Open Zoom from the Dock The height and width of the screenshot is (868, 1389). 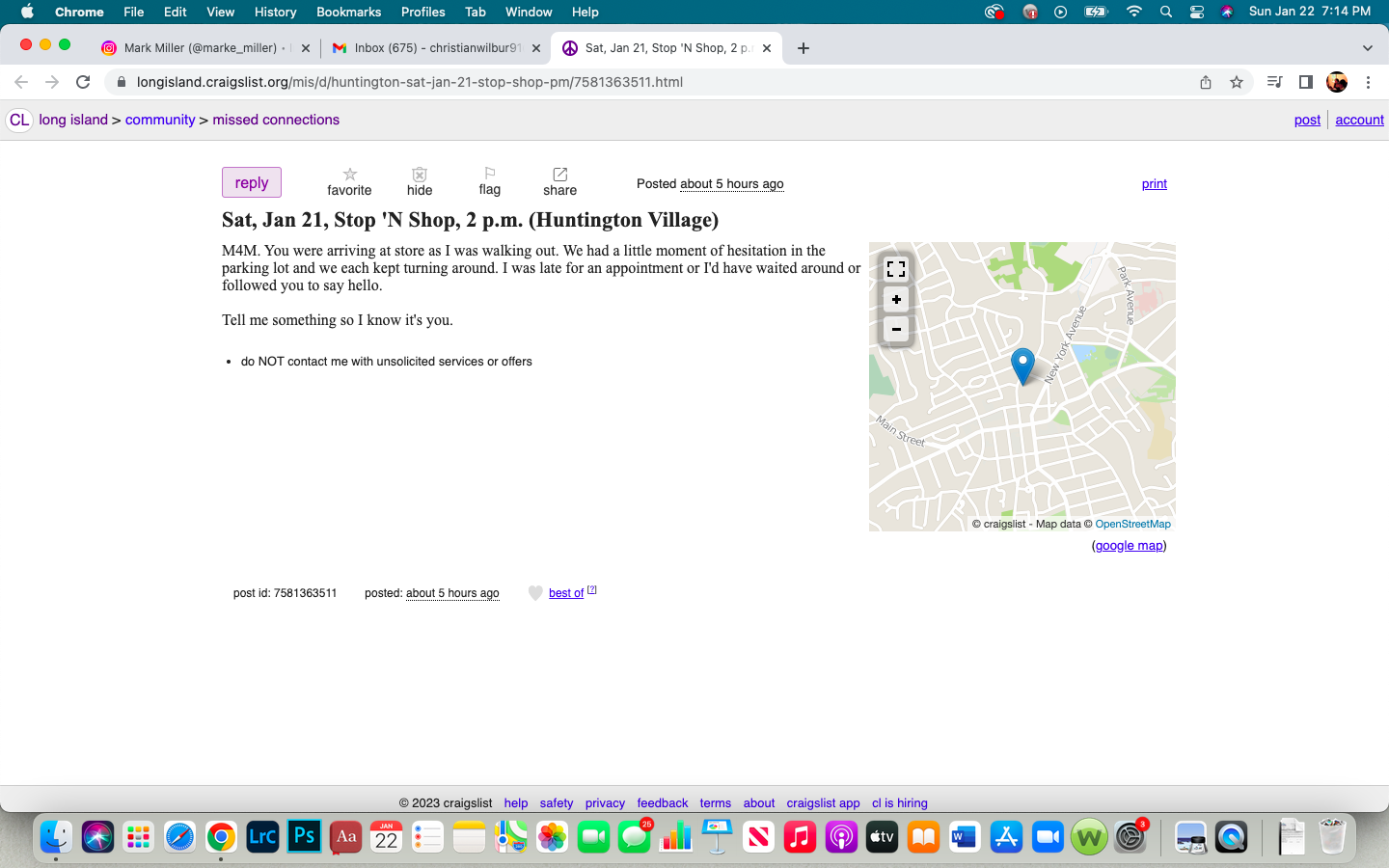(1048, 836)
